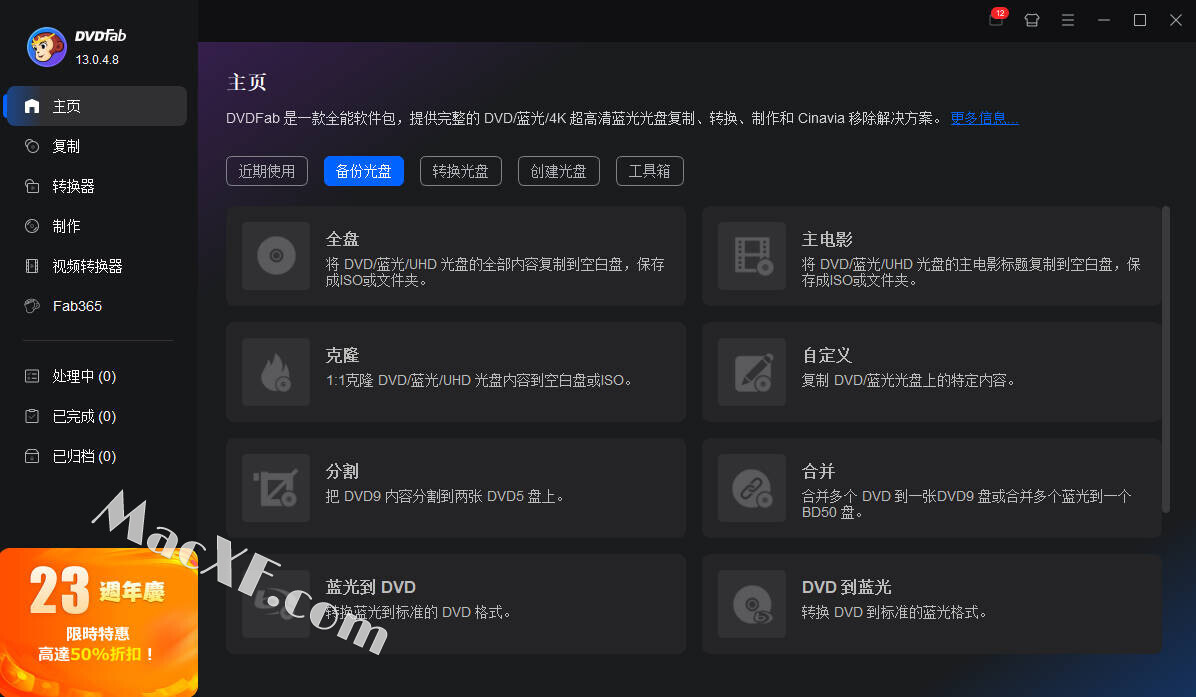Screen dimensions: 1196x697
Task: Select the Merge (合并) link icon
Action: point(752,488)
